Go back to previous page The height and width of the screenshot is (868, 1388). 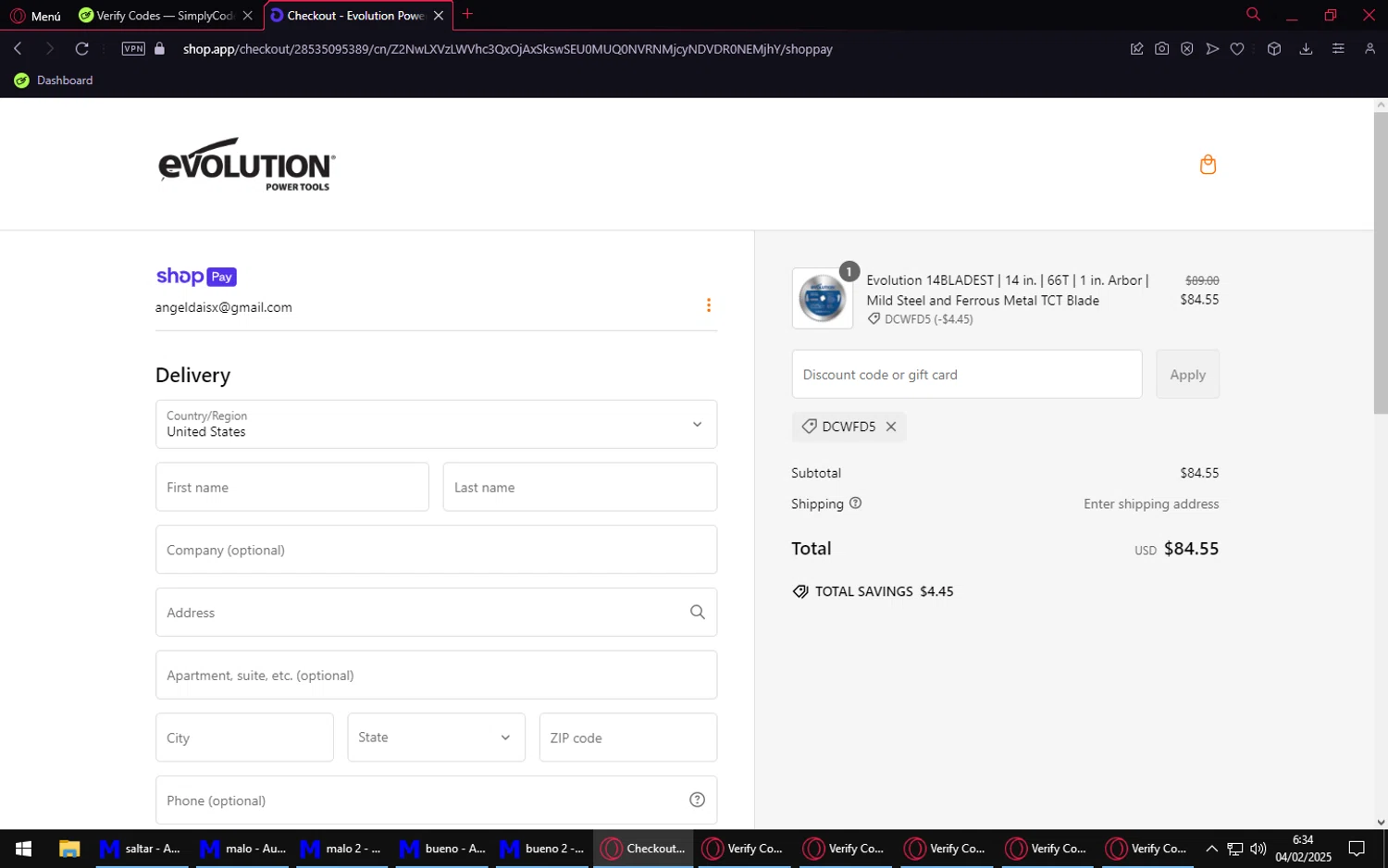18,49
